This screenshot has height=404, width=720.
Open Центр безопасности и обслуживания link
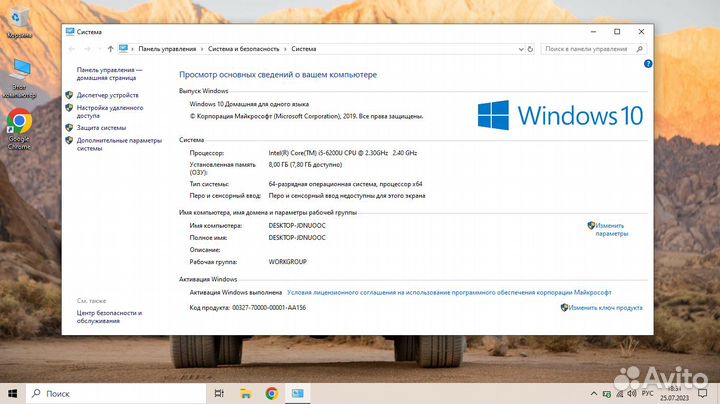[109, 317]
